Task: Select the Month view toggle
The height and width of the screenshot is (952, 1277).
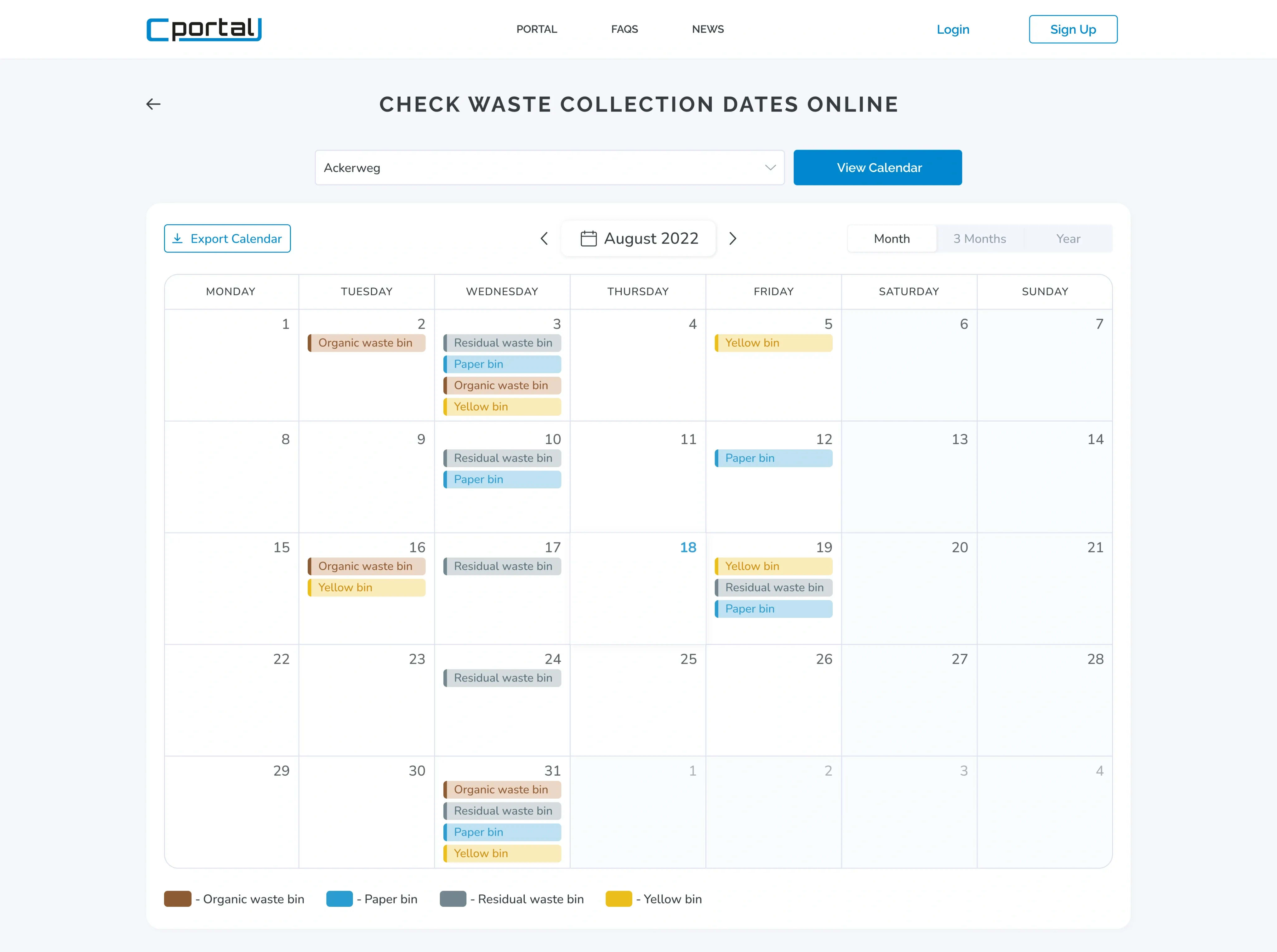Action: 891,239
